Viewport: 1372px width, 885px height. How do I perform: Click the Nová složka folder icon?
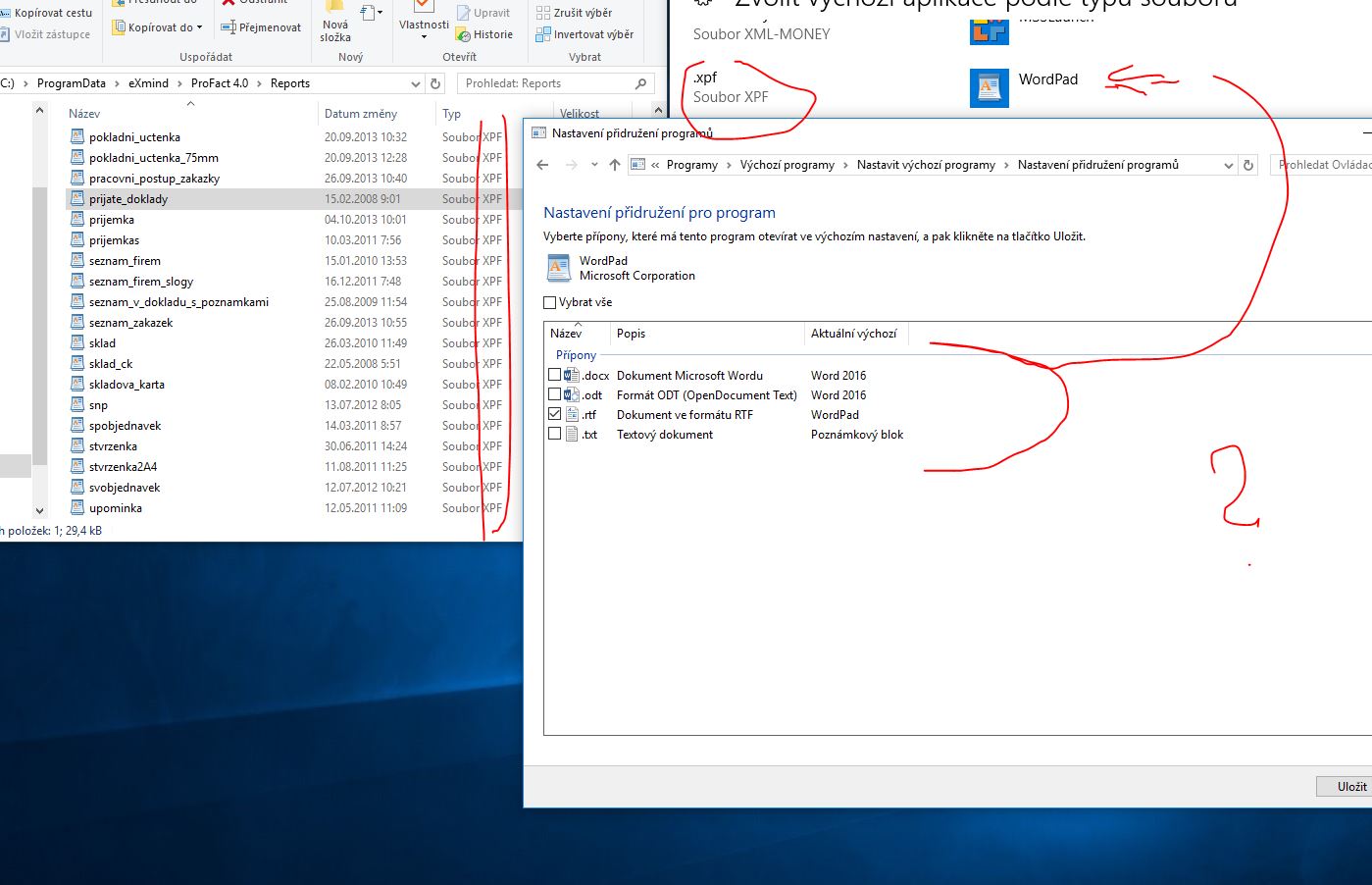point(335,8)
